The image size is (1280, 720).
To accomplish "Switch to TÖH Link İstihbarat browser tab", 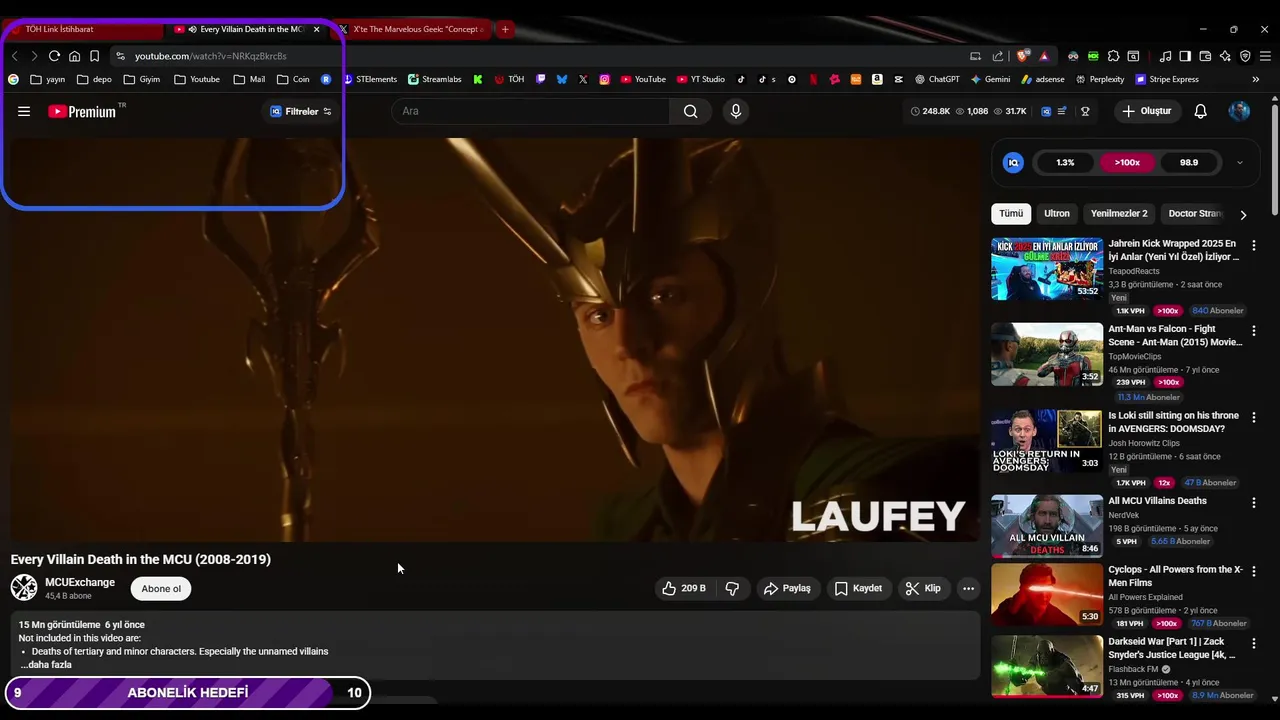I will (x=82, y=29).
